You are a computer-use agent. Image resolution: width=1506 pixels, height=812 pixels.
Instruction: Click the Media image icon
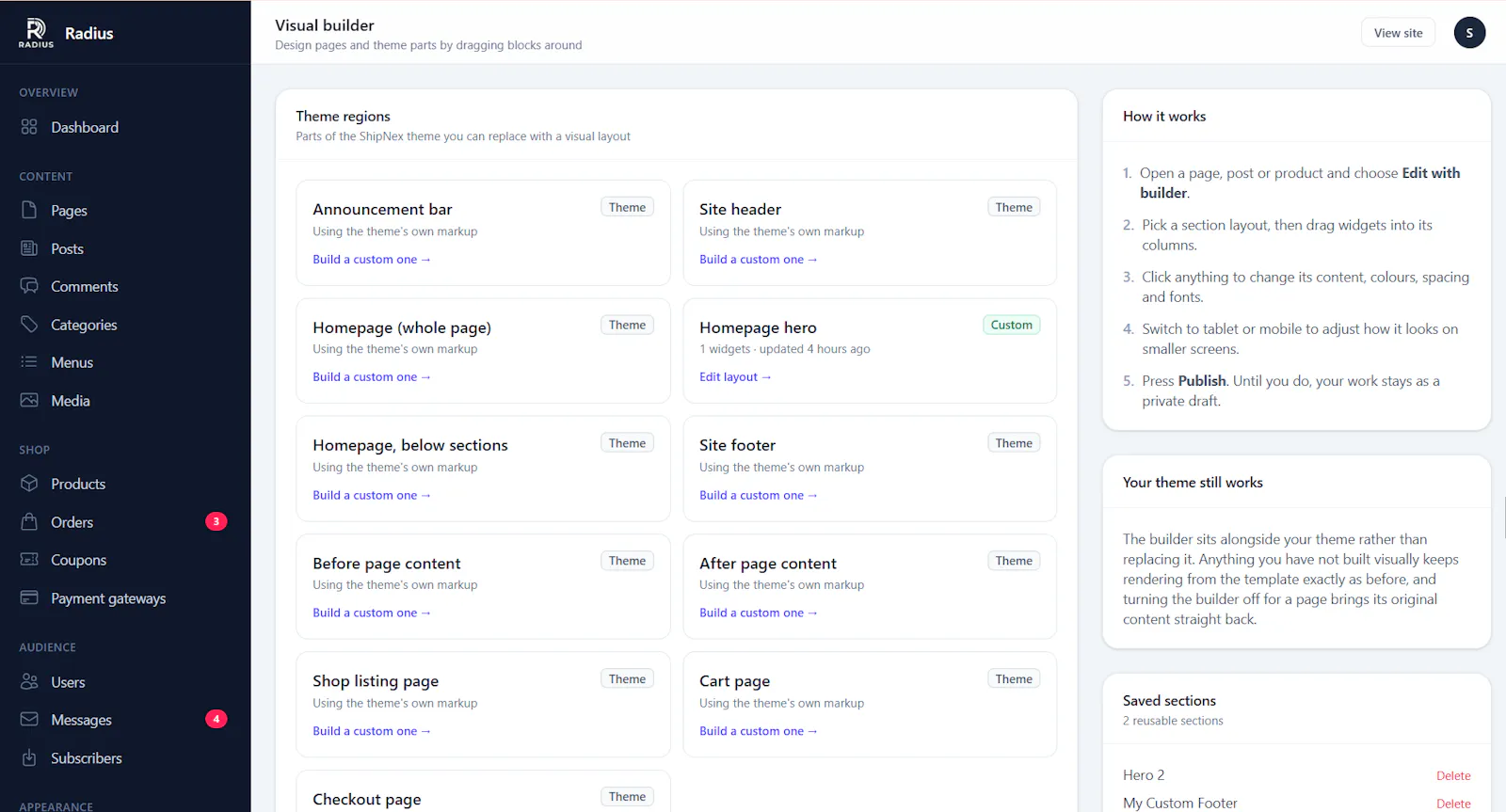tap(29, 401)
